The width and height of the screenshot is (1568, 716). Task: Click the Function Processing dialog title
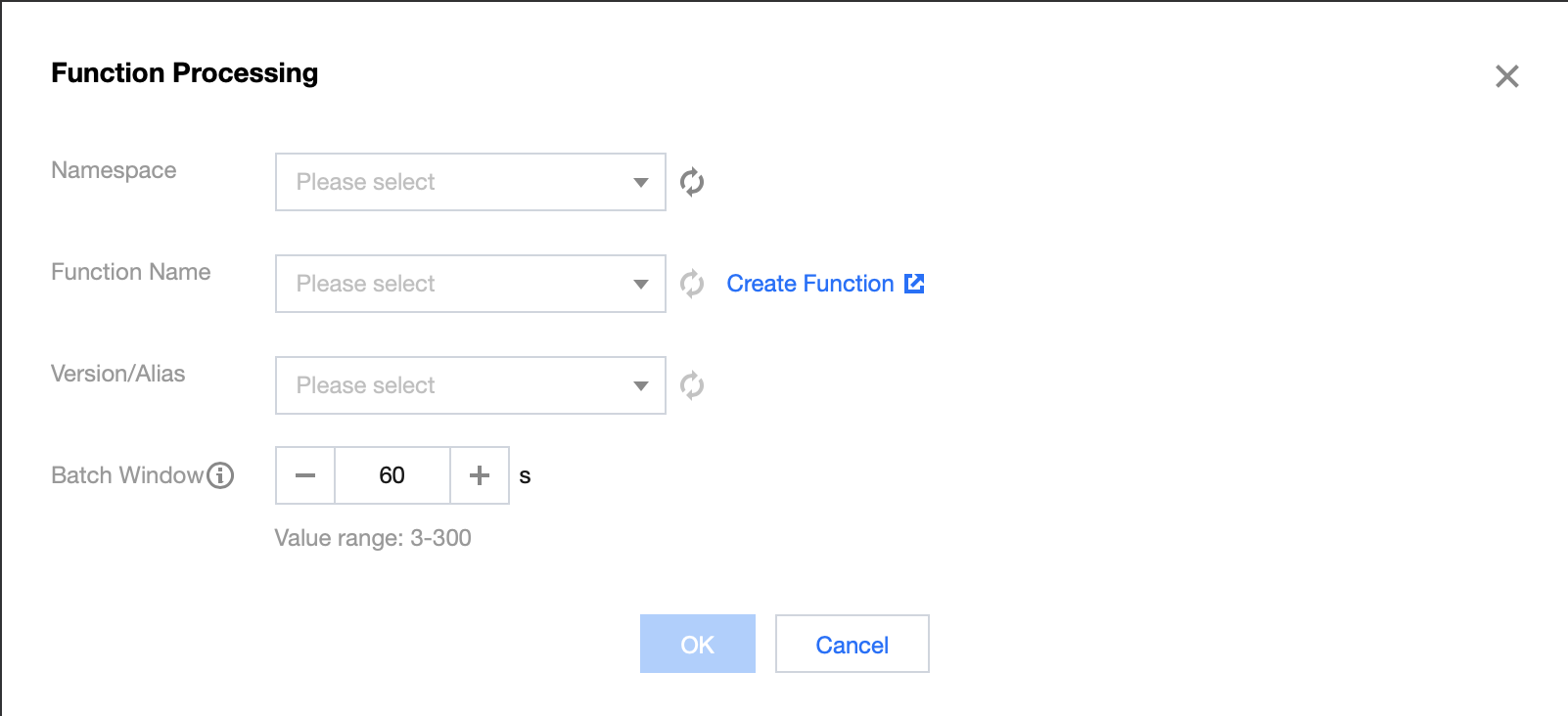click(x=184, y=73)
